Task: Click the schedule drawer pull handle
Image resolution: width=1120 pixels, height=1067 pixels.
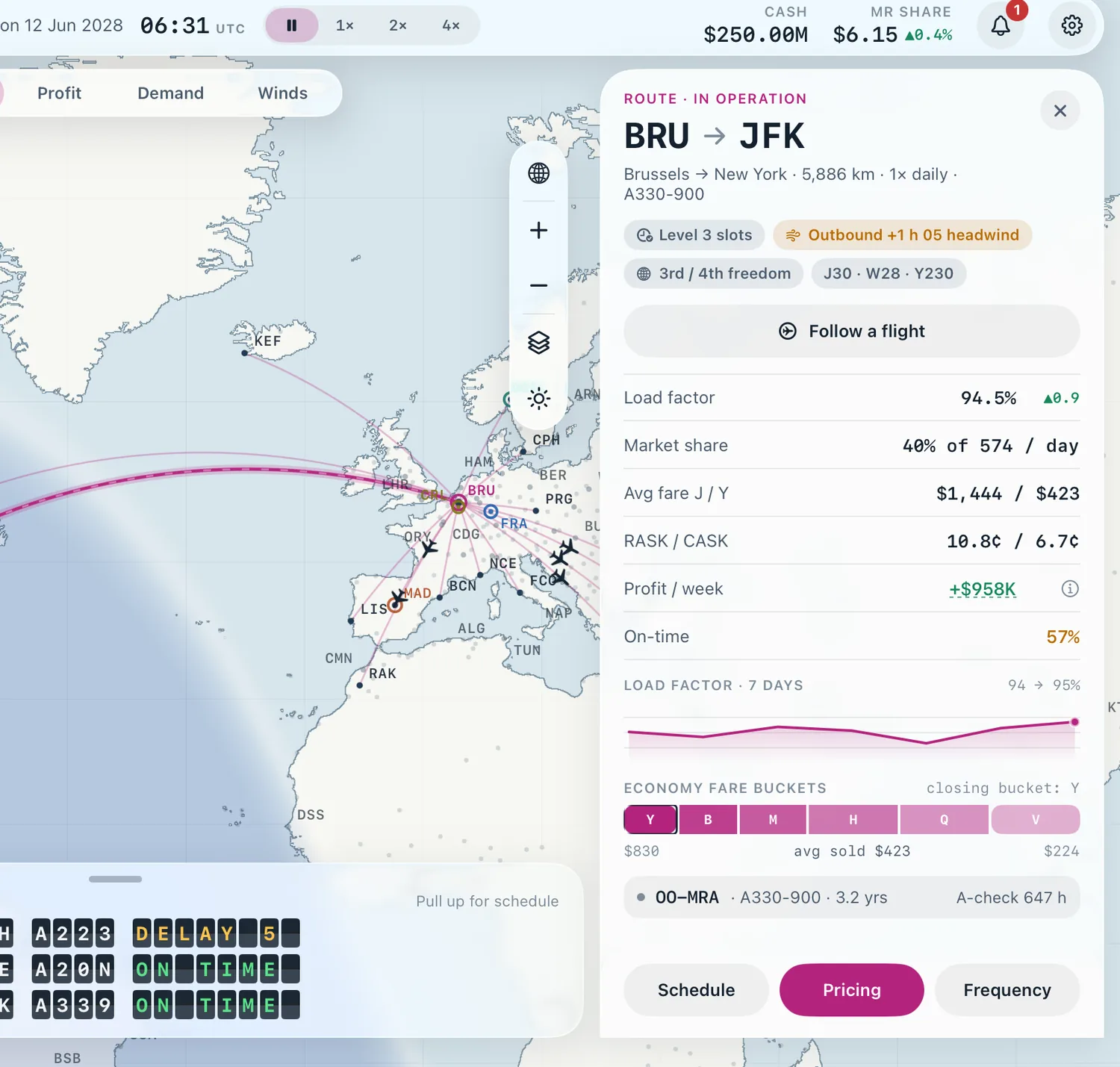Action: 115,879
